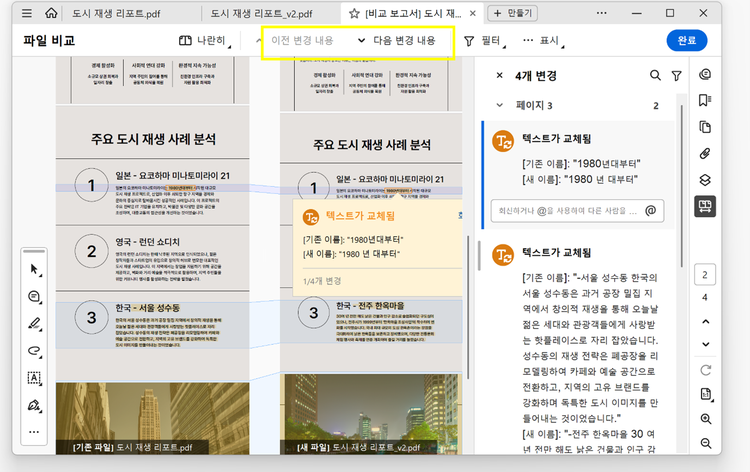The image size is (750, 472).
Task: Select the signature pen tool
Action: [x=34, y=406]
